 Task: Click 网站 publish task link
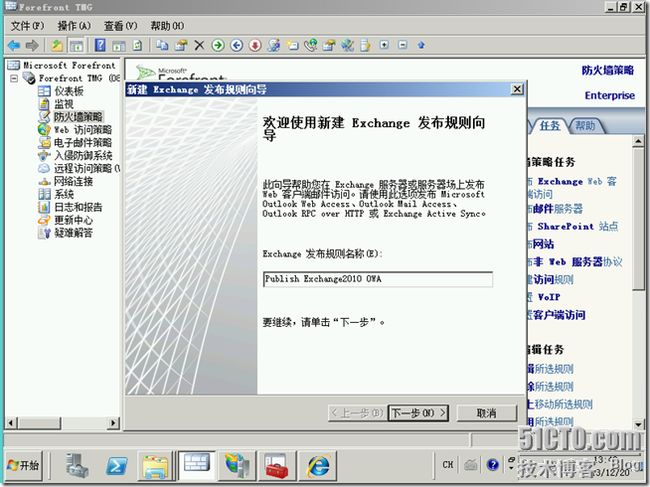pos(541,244)
